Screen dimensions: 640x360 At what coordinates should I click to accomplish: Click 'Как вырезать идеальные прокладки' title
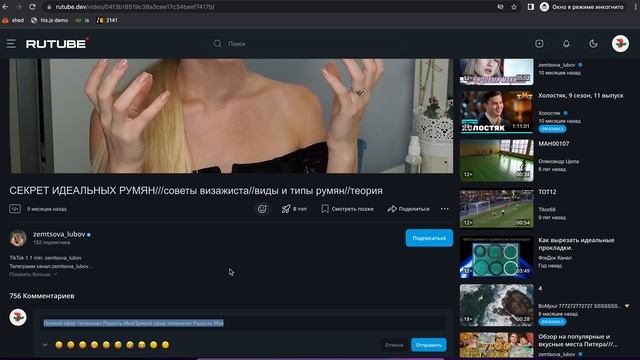tap(576, 244)
